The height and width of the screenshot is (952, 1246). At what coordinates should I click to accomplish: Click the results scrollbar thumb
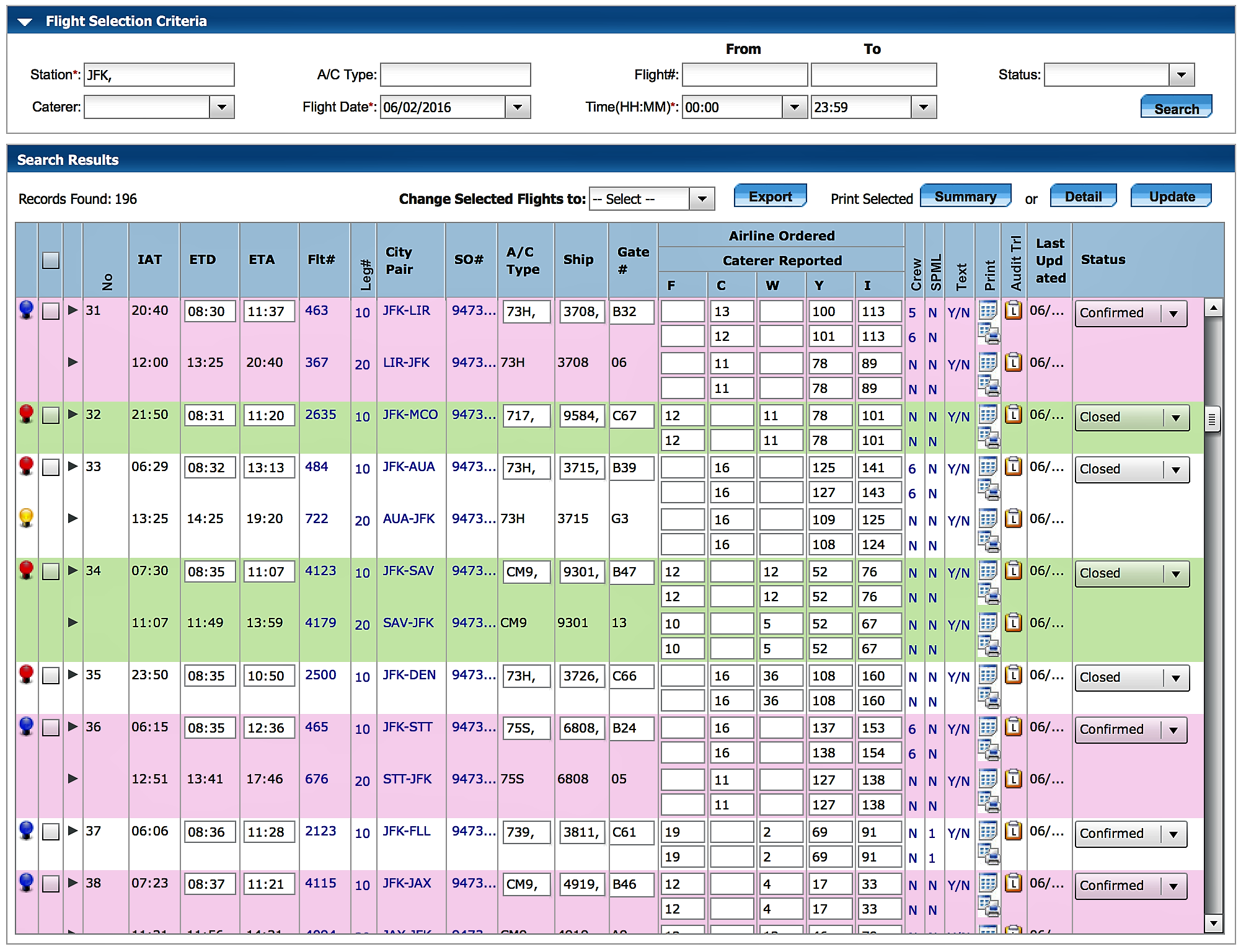pos(1213,420)
